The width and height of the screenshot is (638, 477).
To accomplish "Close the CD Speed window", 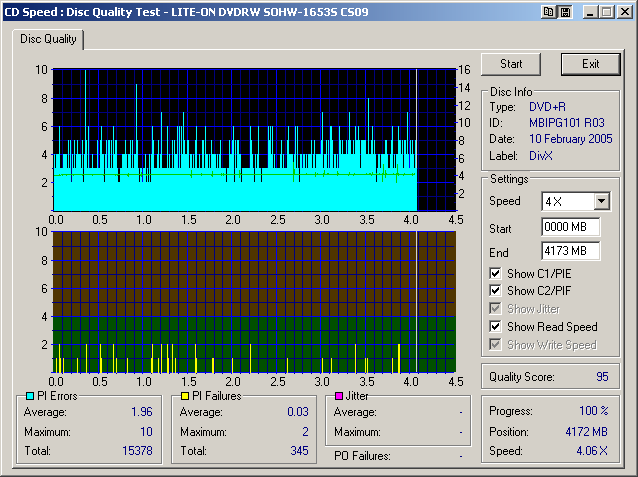I will [624, 12].
